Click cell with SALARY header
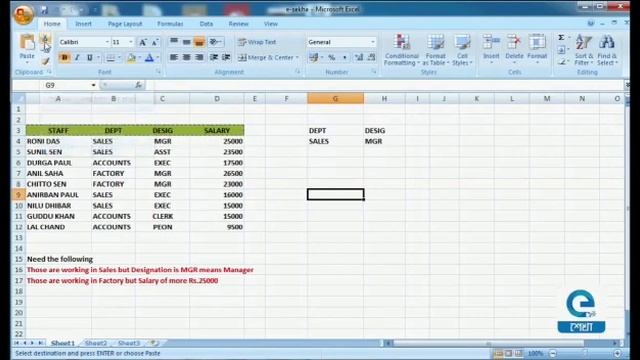The image size is (640, 360). [217, 131]
